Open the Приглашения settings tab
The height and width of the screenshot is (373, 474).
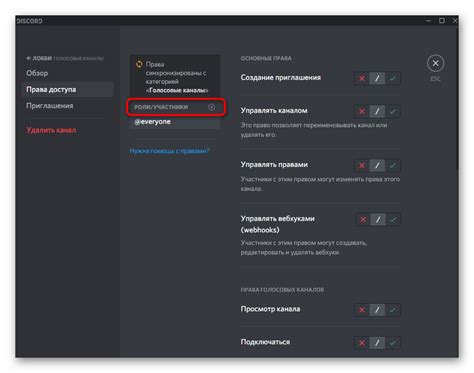click(x=68, y=106)
